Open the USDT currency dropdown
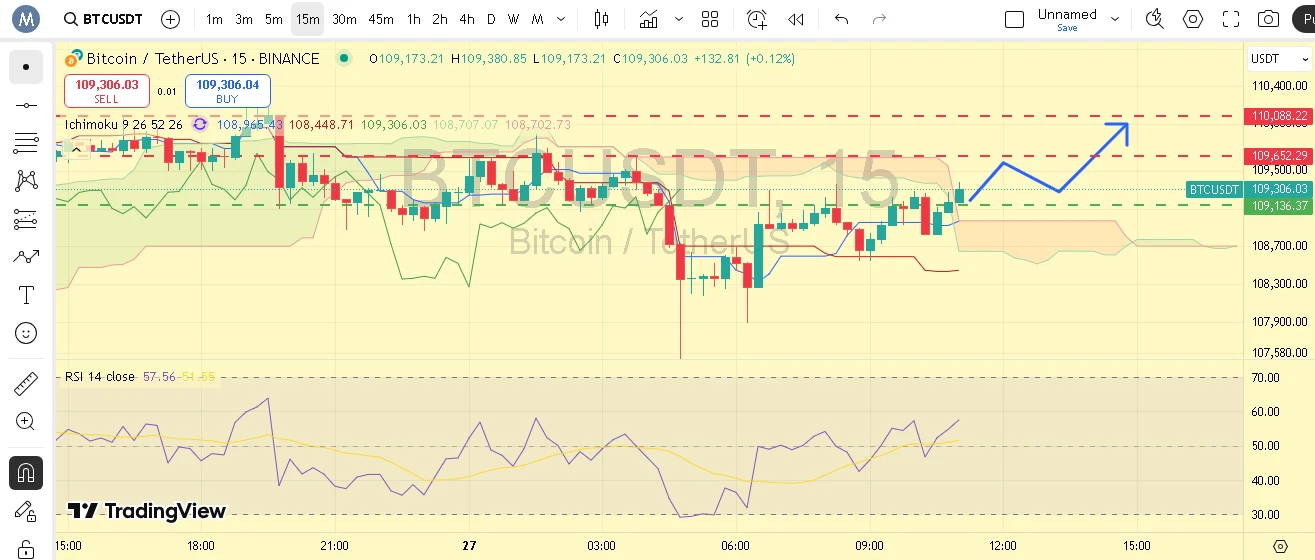1315x560 pixels. (x=1279, y=59)
